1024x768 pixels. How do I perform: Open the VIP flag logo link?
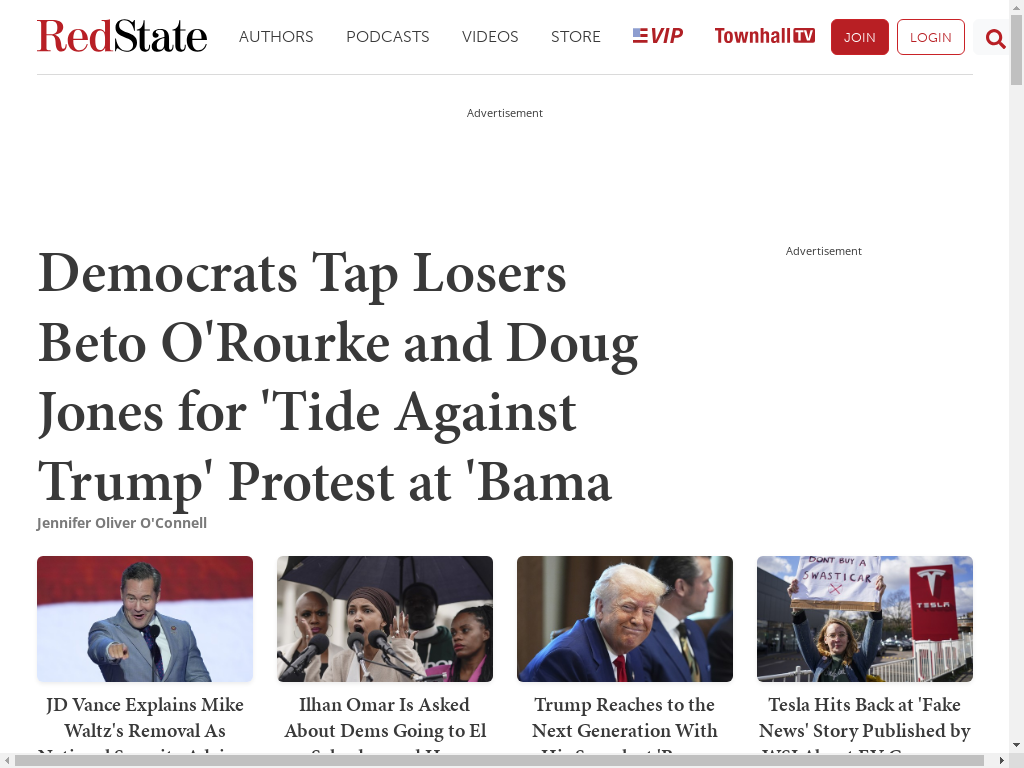coord(658,36)
